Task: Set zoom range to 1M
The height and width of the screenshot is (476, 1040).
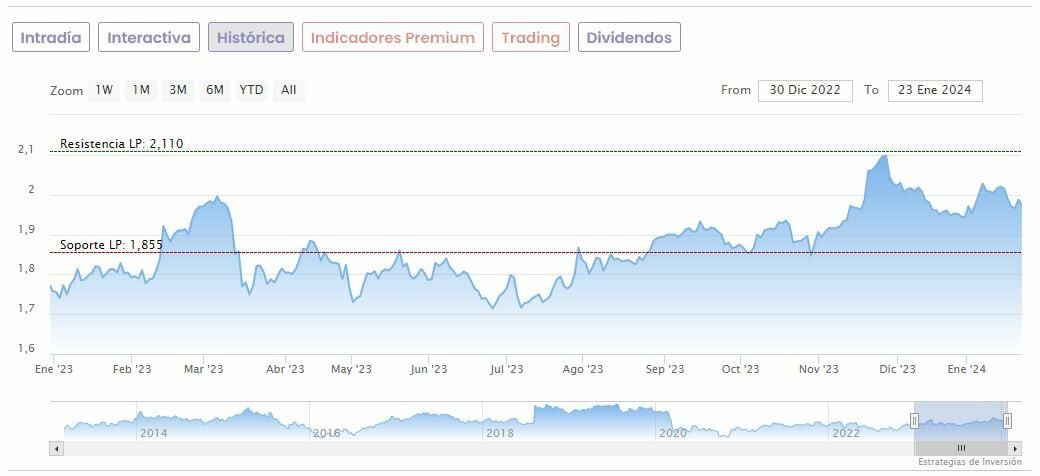Action: click(141, 90)
